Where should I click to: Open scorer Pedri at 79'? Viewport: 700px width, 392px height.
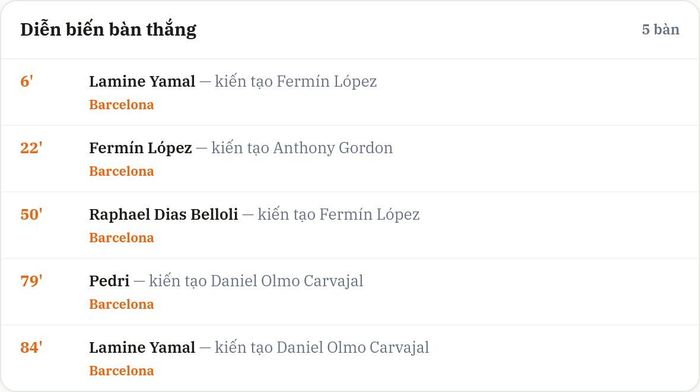tap(109, 281)
